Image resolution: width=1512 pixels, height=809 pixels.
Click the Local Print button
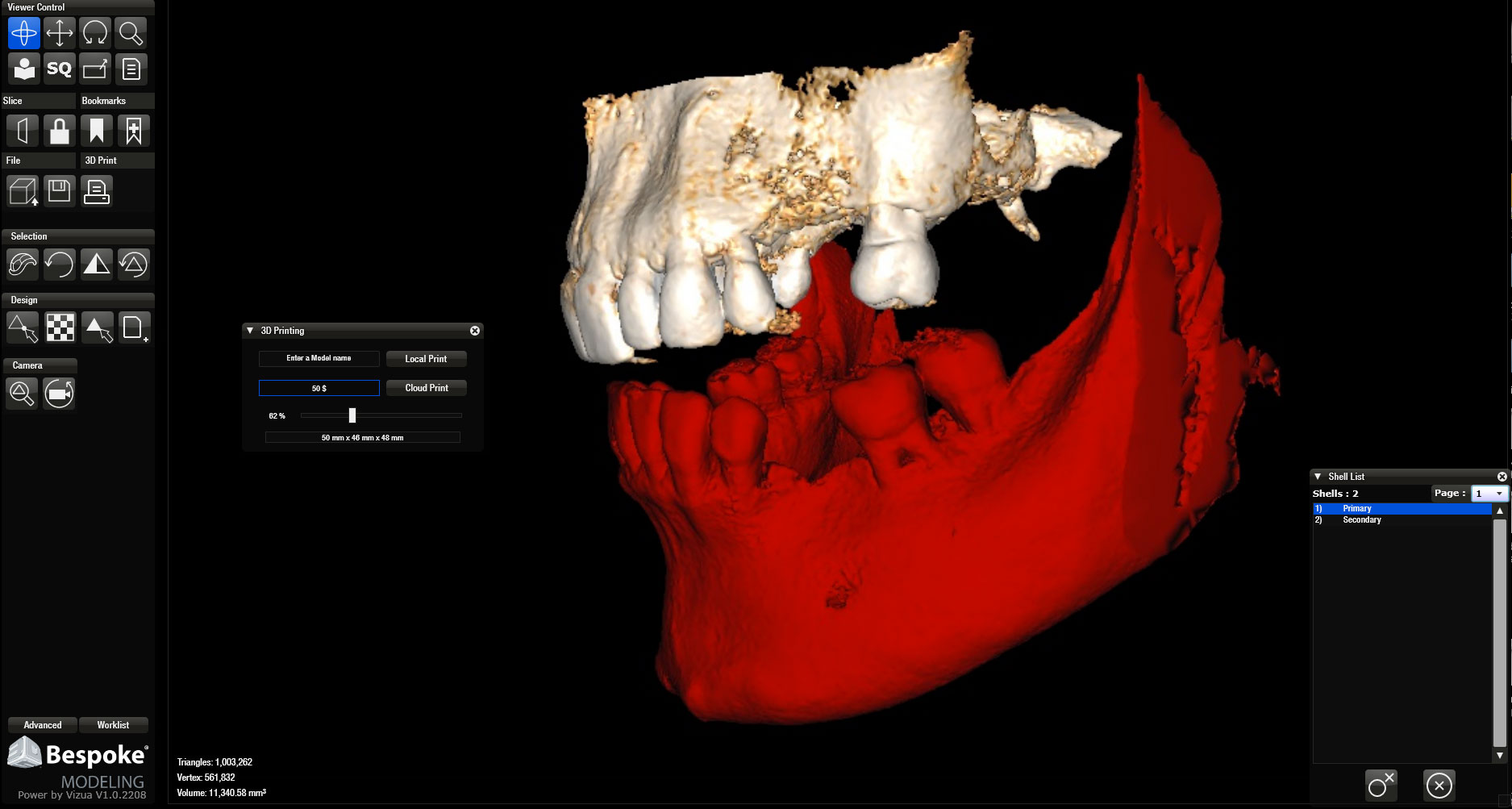(426, 359)
